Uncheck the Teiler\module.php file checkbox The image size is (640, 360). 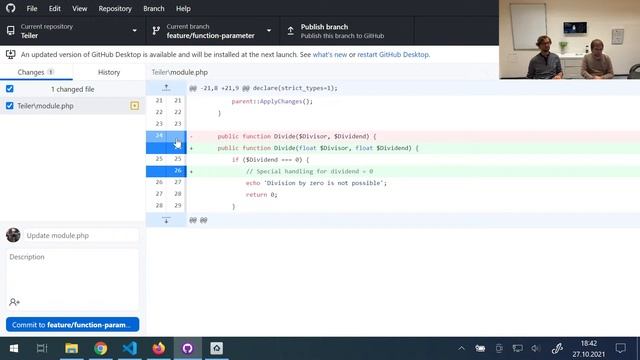click(x=9, y=106)
